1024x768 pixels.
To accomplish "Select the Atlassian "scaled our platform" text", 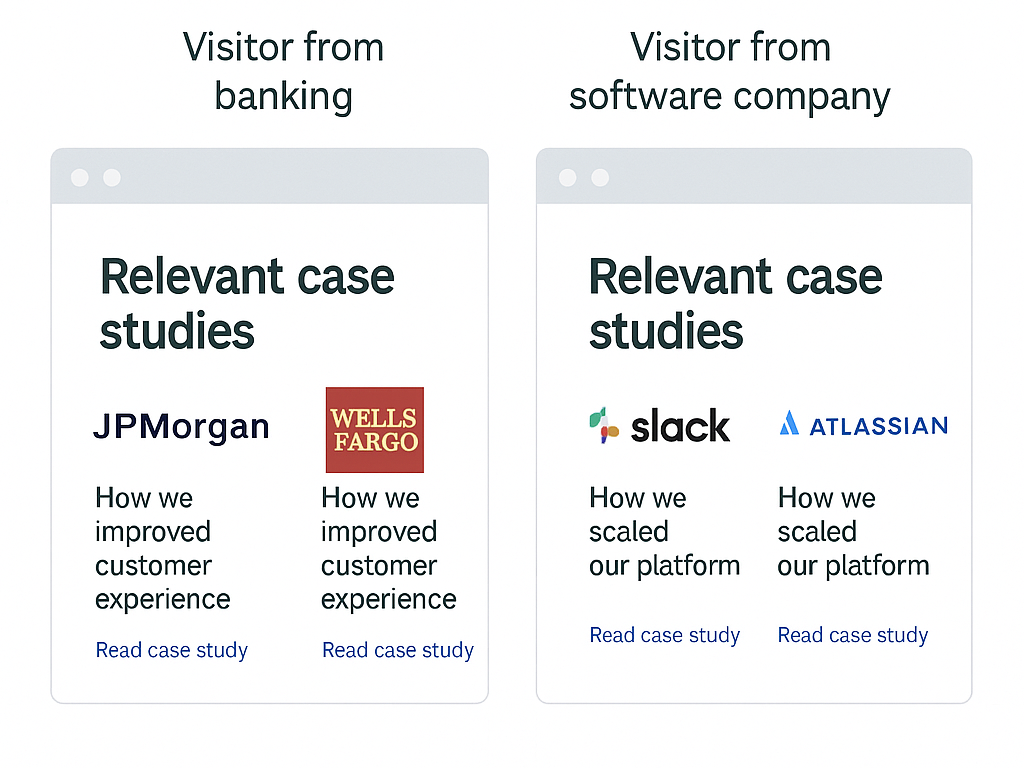I will point(854,531).
